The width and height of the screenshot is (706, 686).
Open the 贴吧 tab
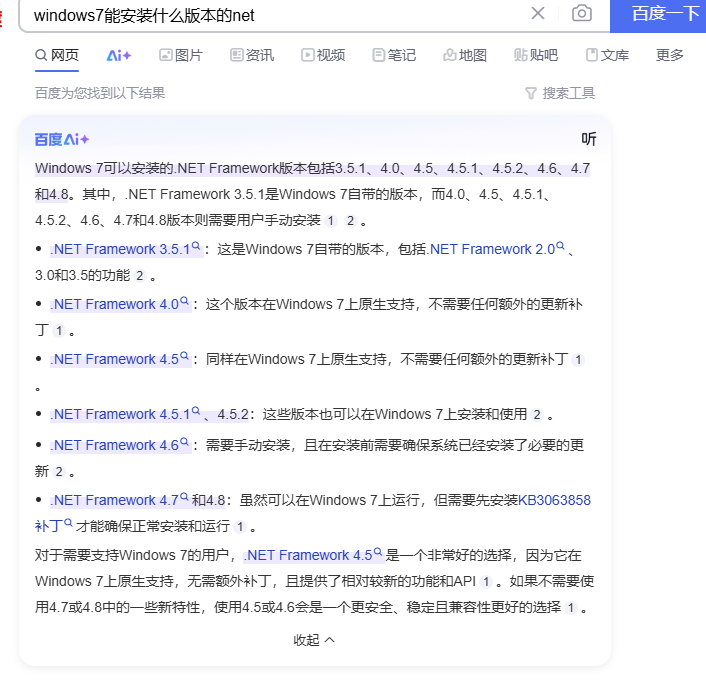(x=536, y=55)
